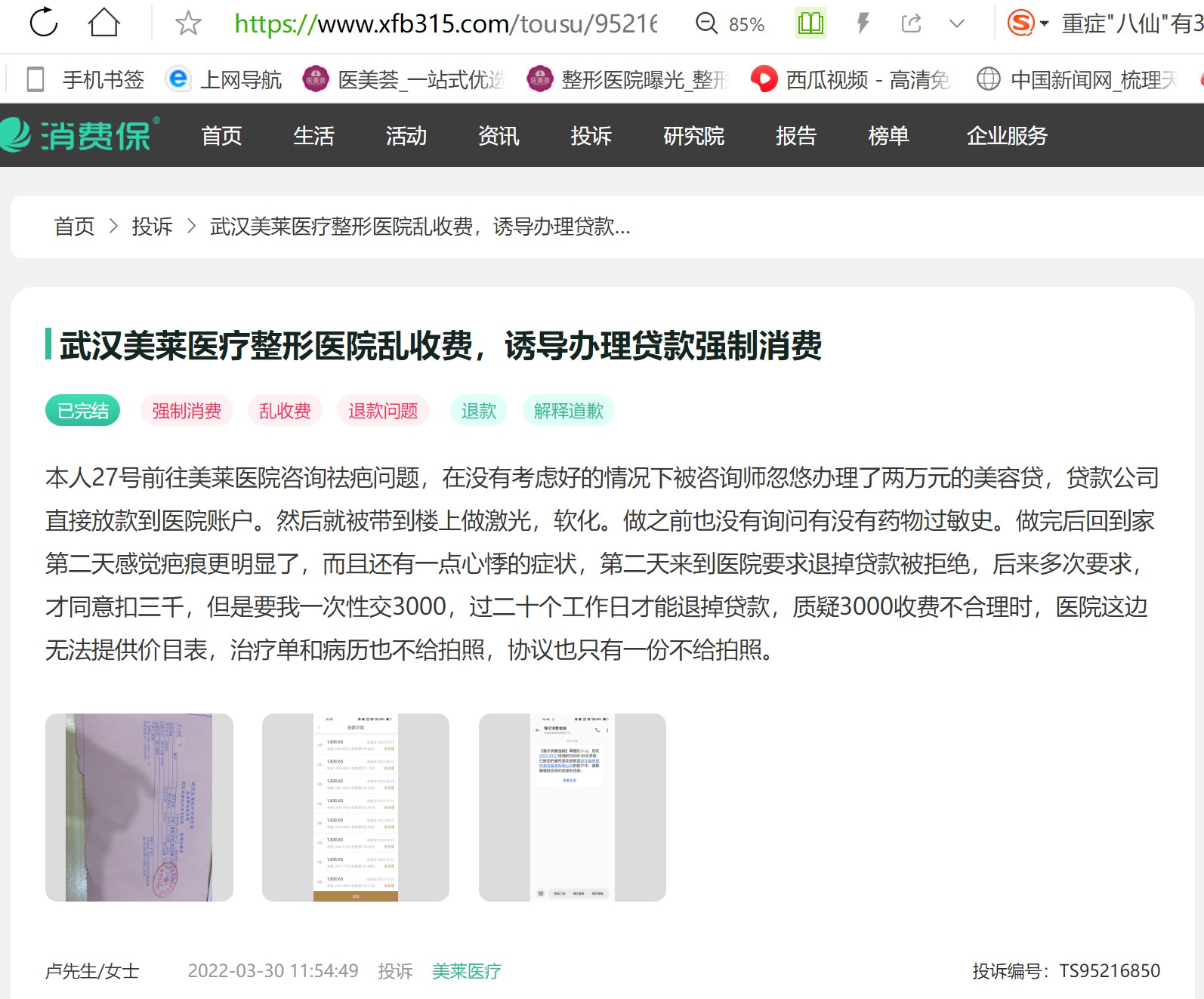Image resolution: width=1204 pixels, height=999 pixels.
Task: Bookmark this page with the star icon
Action: [188, 23]
